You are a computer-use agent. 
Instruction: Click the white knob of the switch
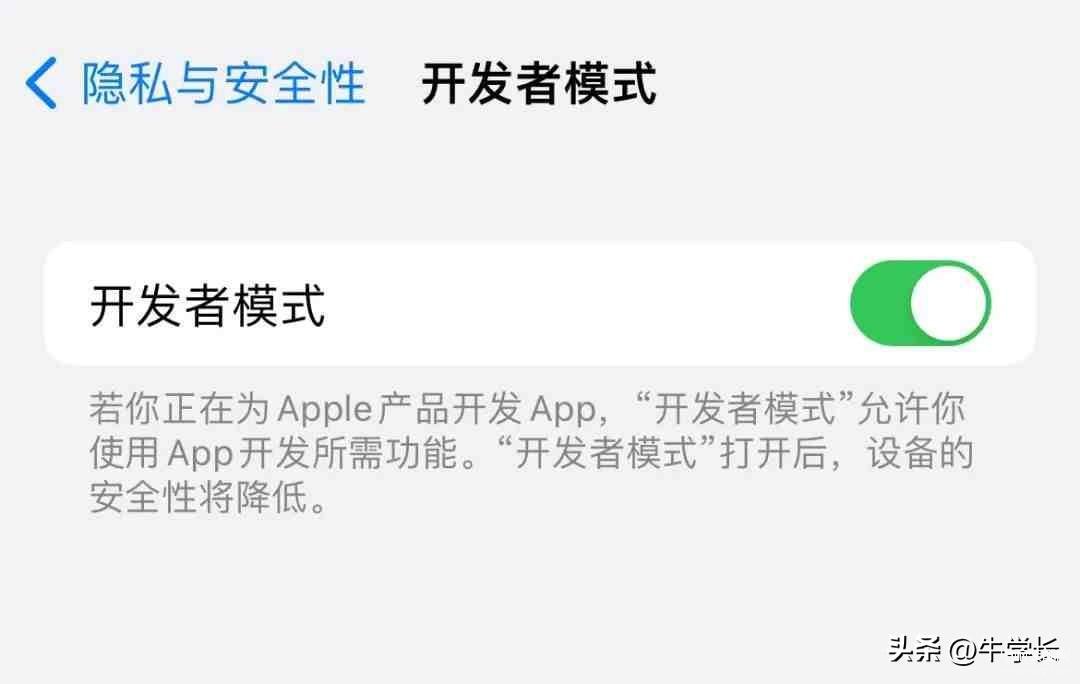click(948, 303)
